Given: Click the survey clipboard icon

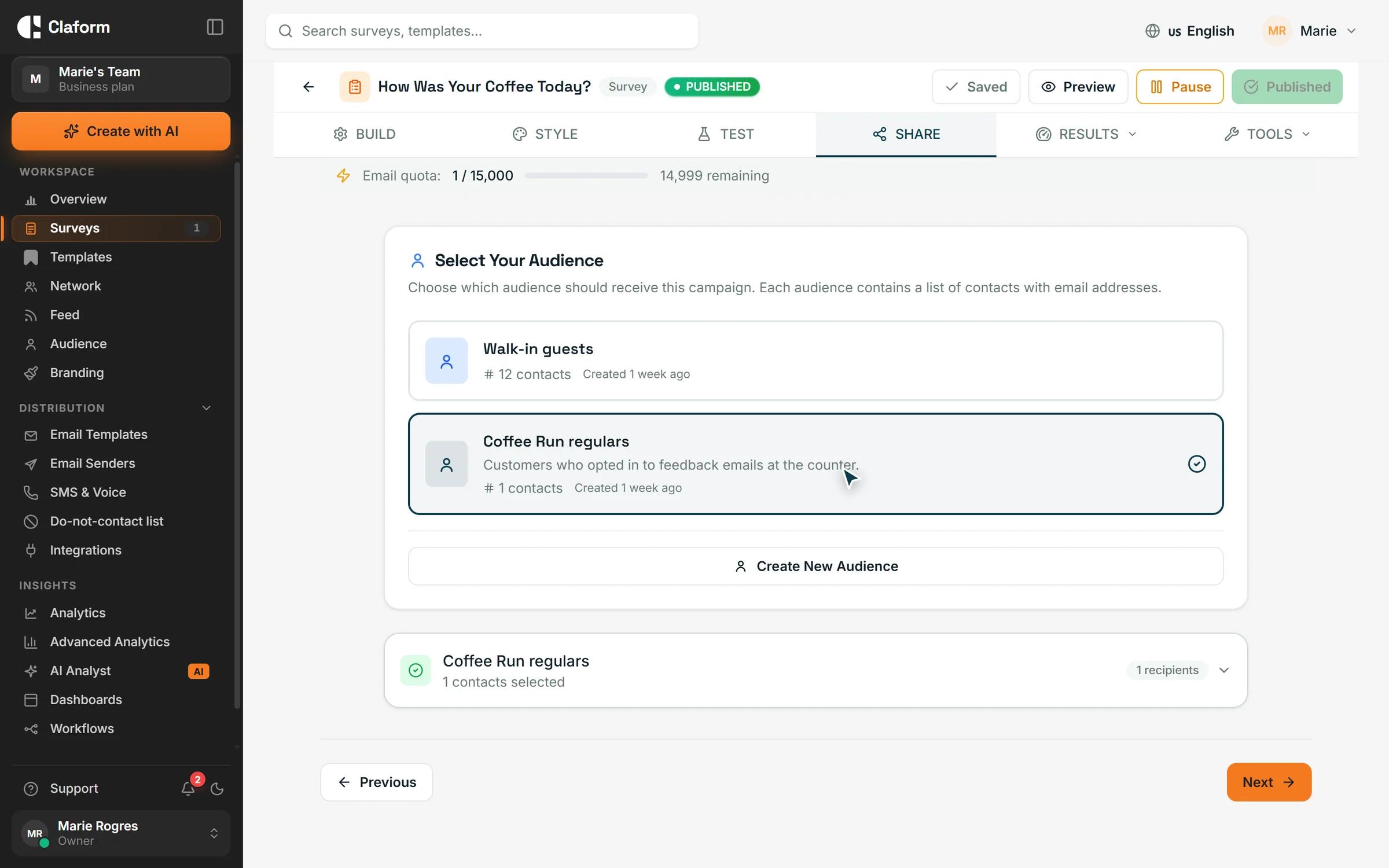Looking at the screenshot, I should point(355,87).
